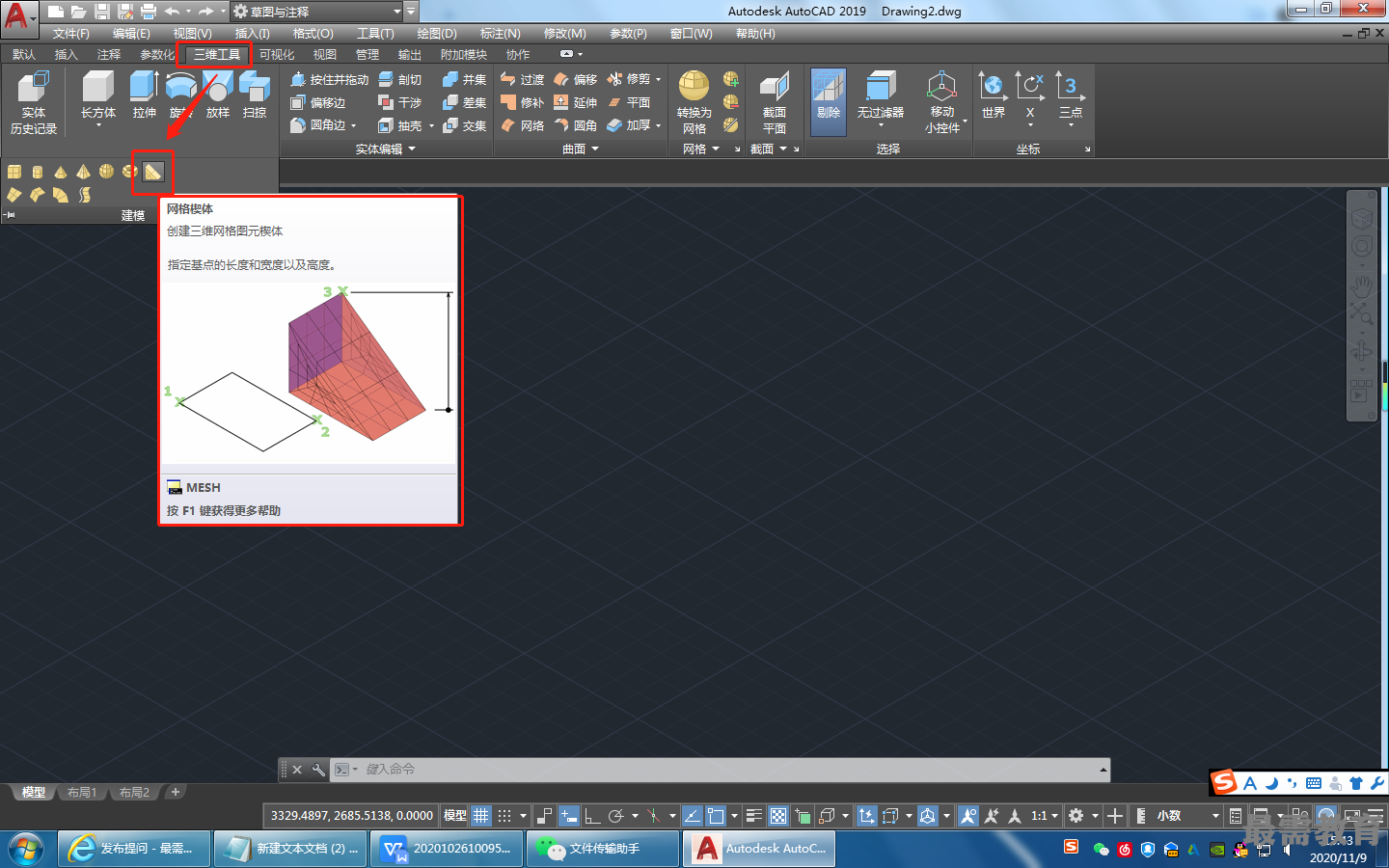Toggle dynamic input in status bar
1389x868 pixels.
569,816
